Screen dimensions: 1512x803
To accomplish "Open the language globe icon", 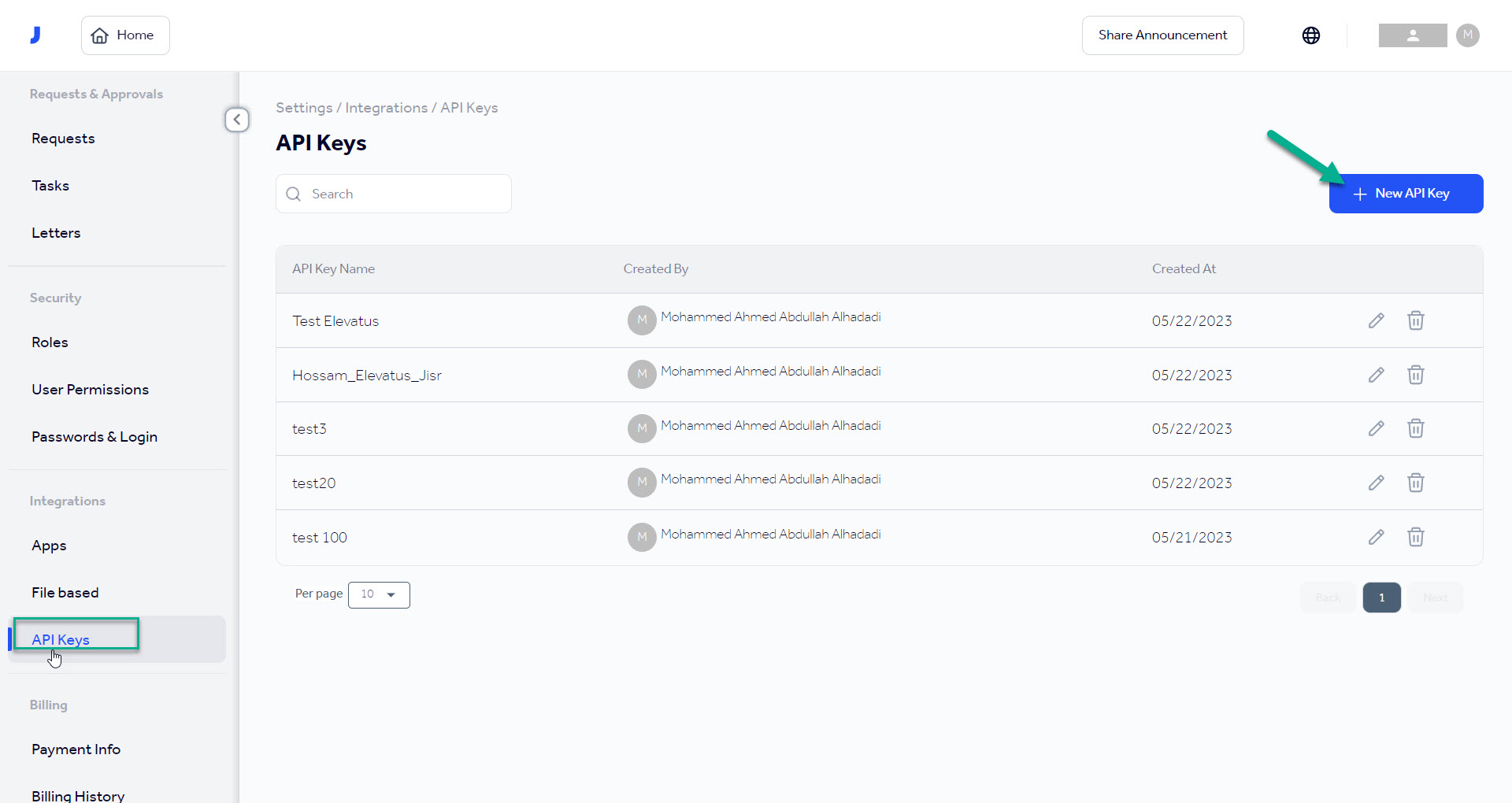I will pos(1310,35).
